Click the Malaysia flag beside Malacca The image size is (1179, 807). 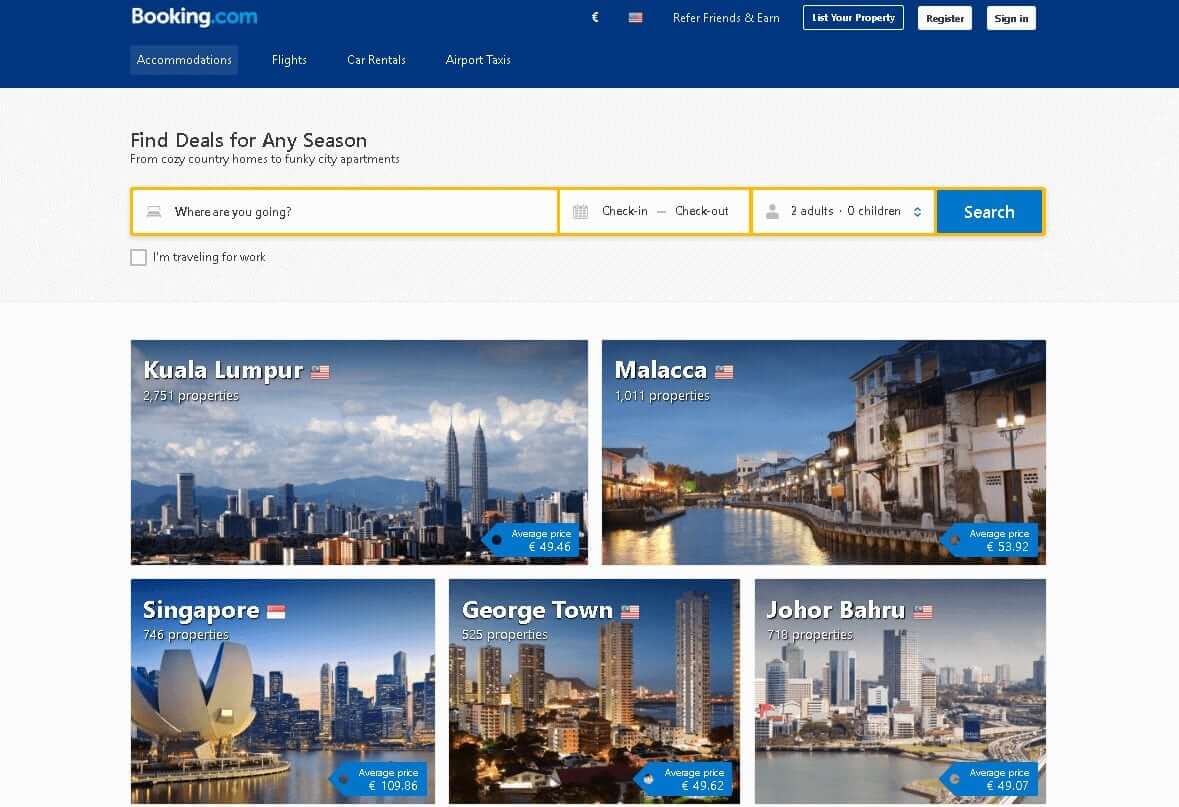point(724,372)
